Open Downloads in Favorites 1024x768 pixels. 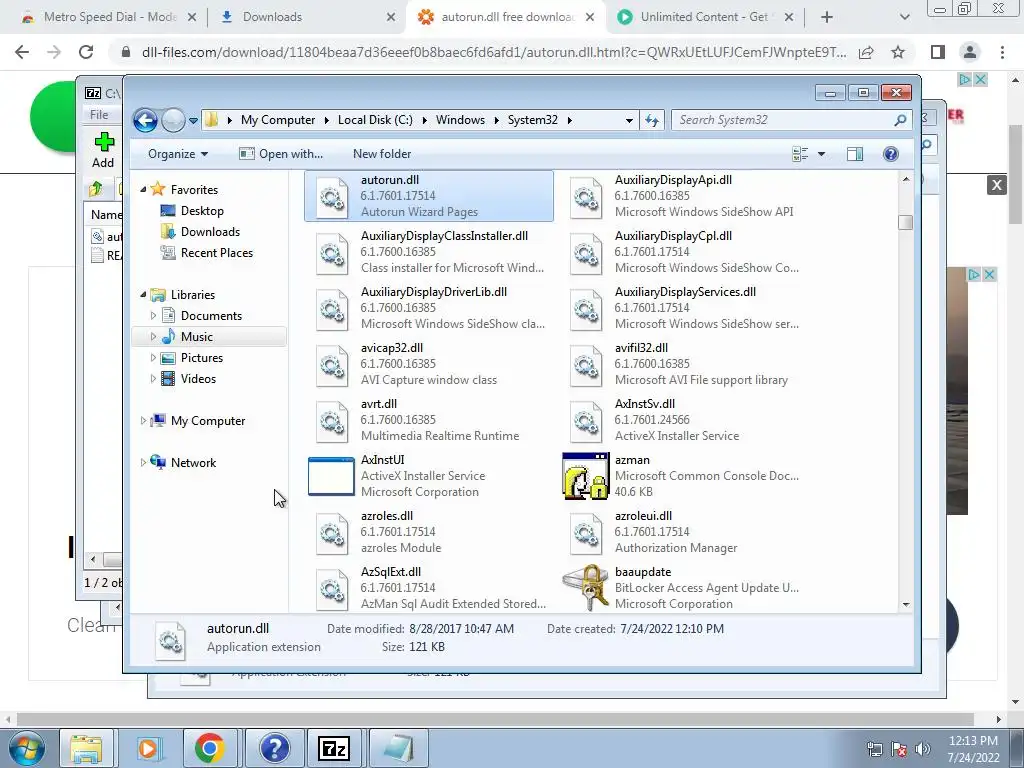coord(210,232)
